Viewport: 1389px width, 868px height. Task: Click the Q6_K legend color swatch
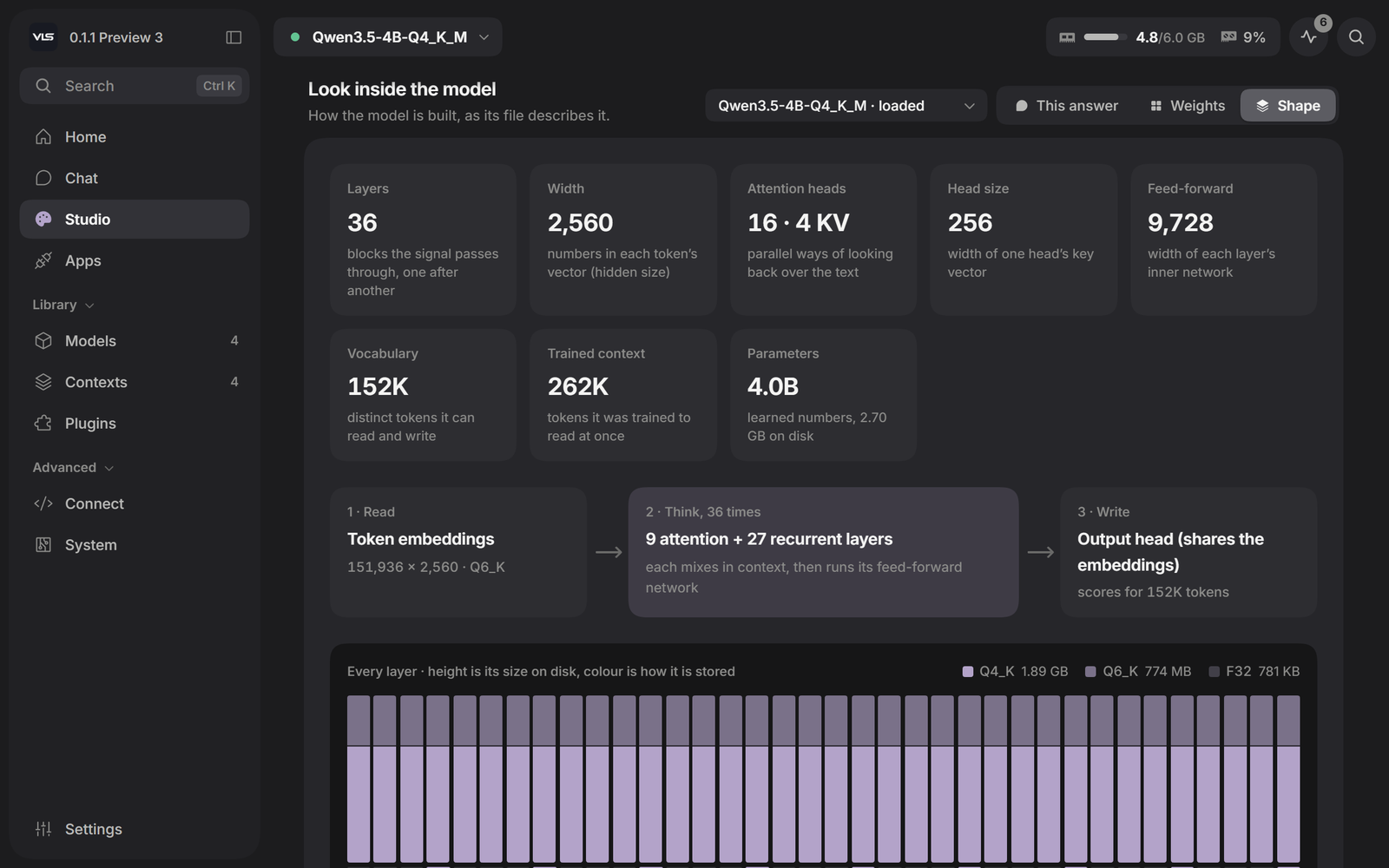1090,671
